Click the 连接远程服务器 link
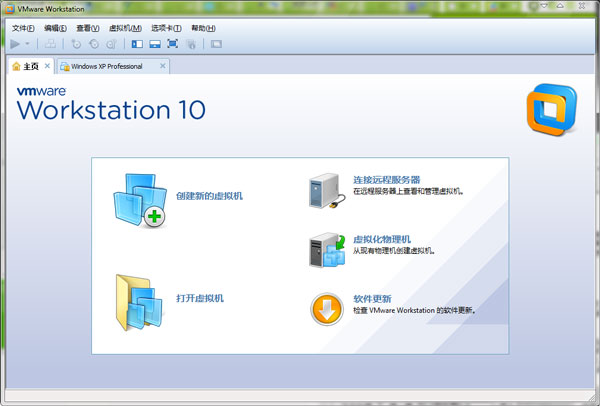The width and height of the screenshot is (600, 406). coord(386,180)
